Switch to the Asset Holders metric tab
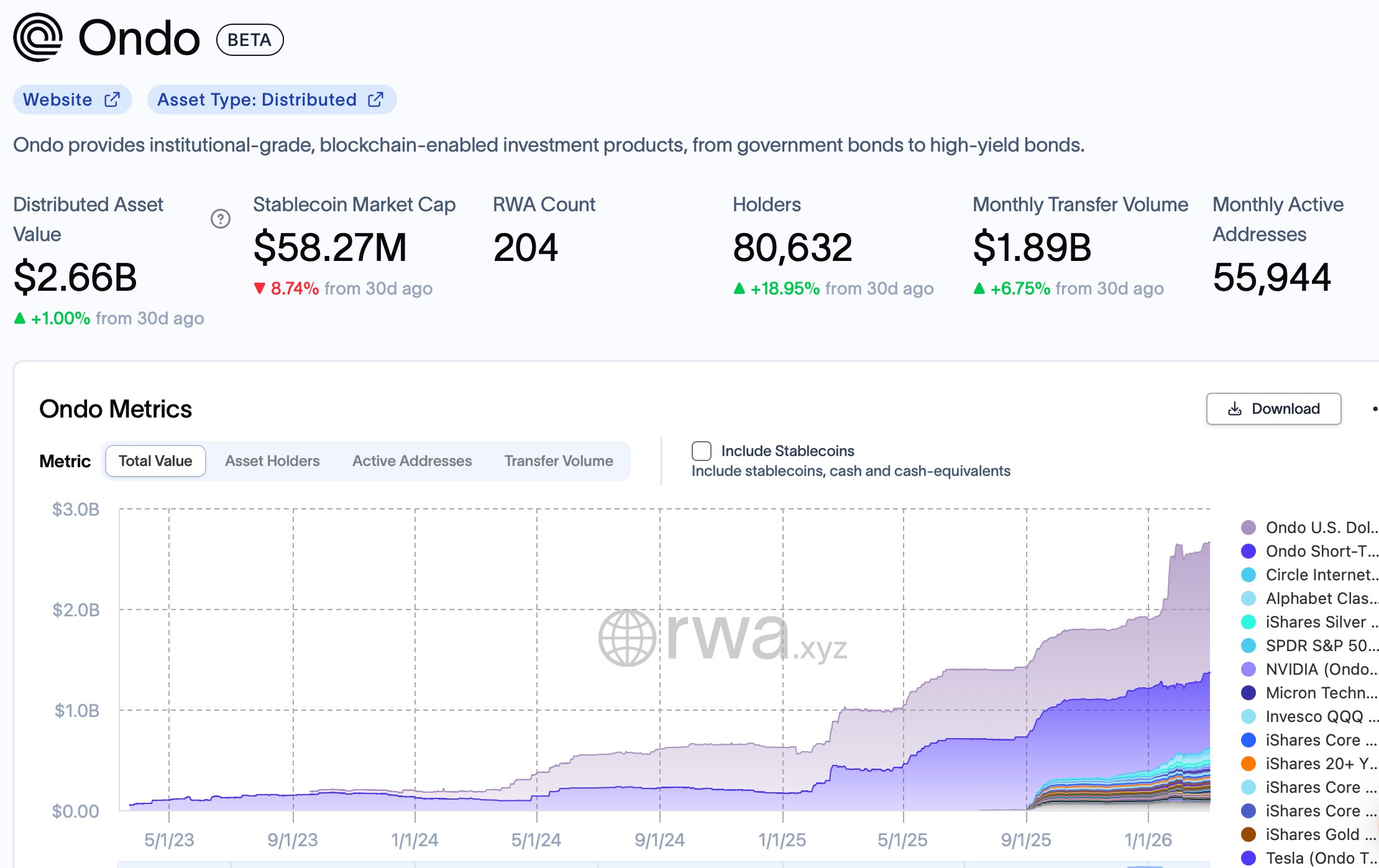1379x868 pixels. (272, 460)
